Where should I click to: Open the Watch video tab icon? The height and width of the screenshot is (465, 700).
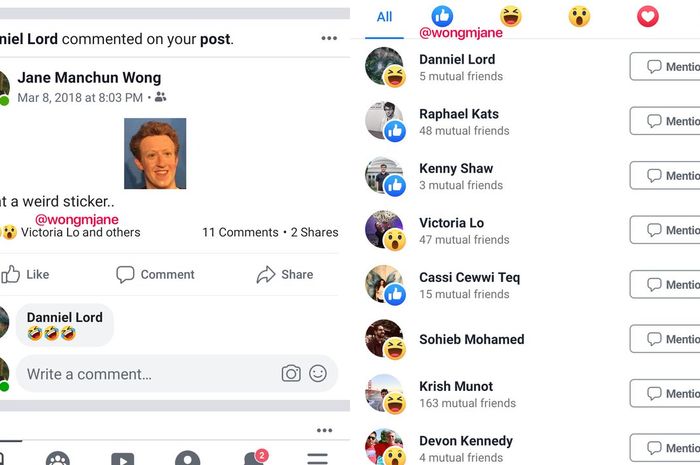[x=123, y=459]
